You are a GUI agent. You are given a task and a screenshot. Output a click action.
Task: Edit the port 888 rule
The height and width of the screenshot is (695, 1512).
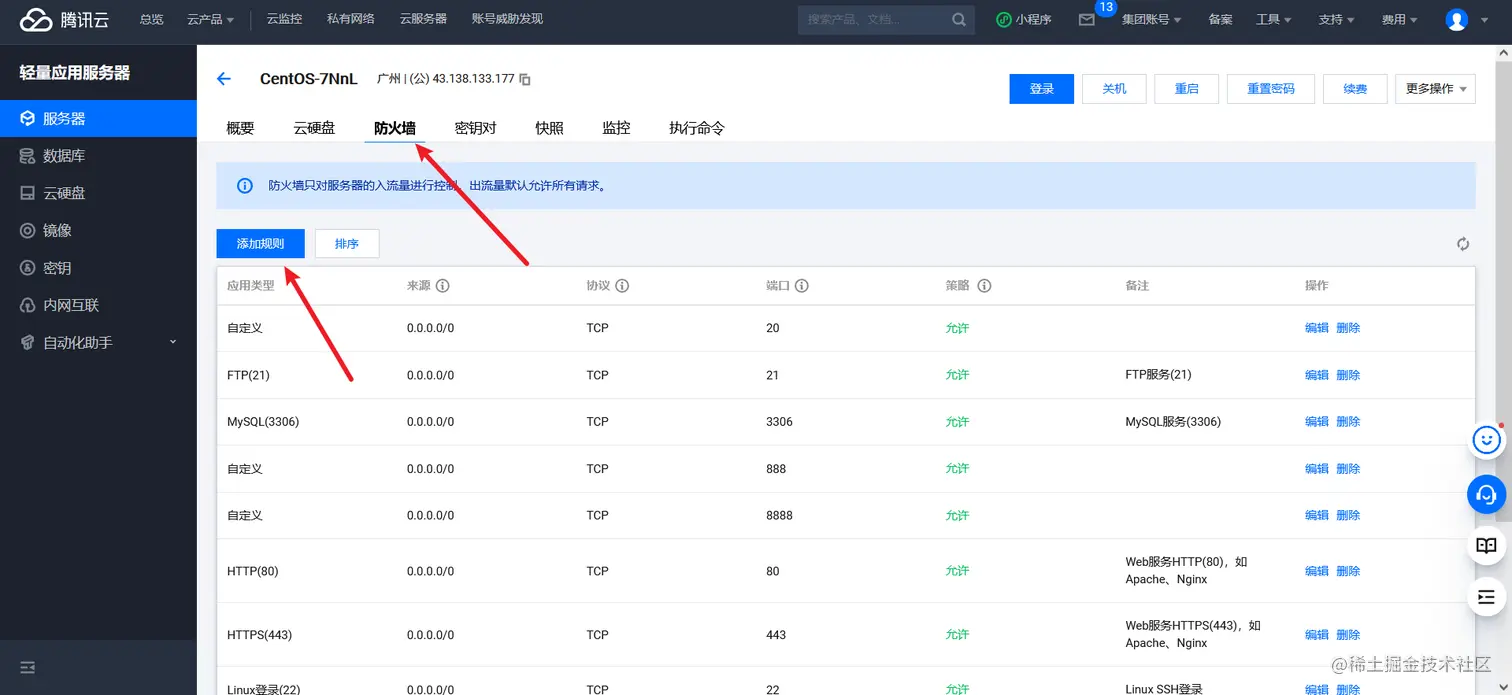(1317, 469)
